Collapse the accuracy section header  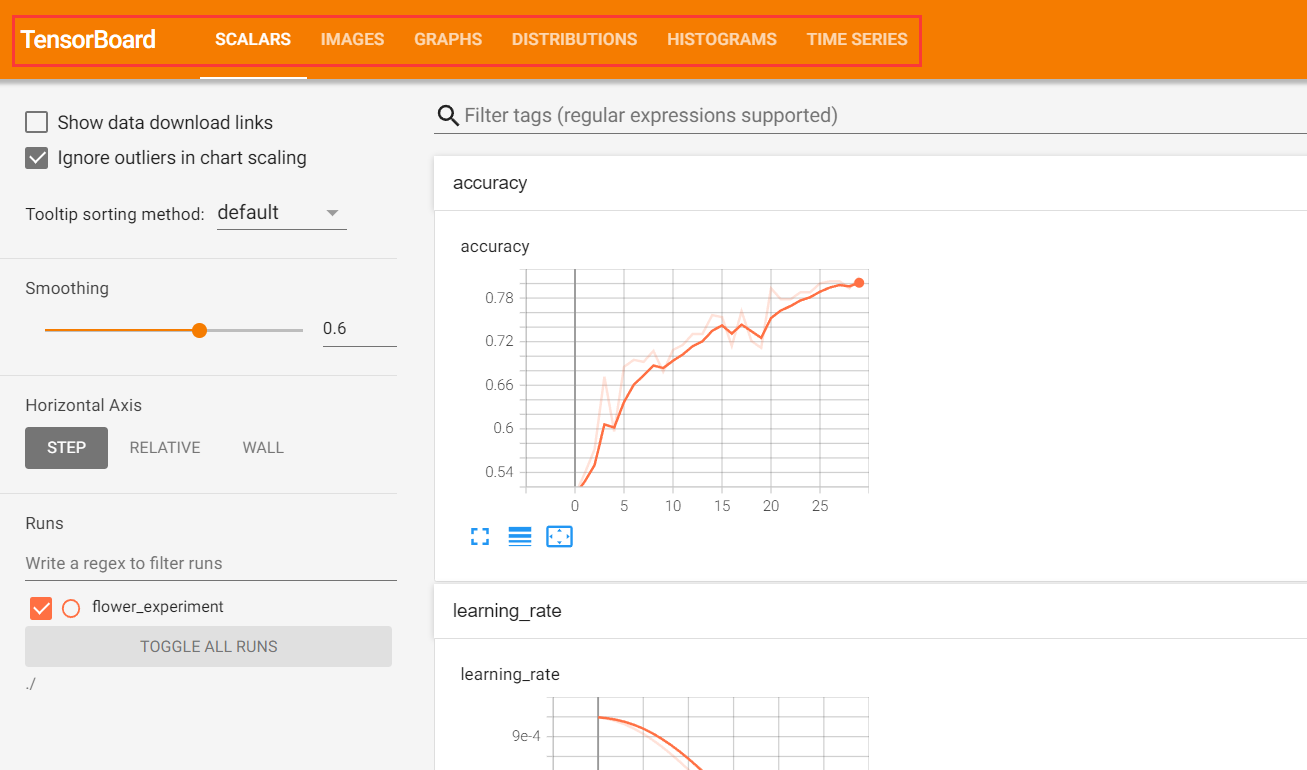(x=870, y=183)
